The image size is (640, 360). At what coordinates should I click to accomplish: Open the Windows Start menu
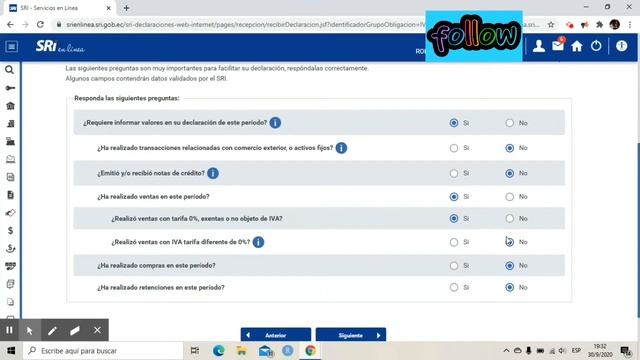11,351
